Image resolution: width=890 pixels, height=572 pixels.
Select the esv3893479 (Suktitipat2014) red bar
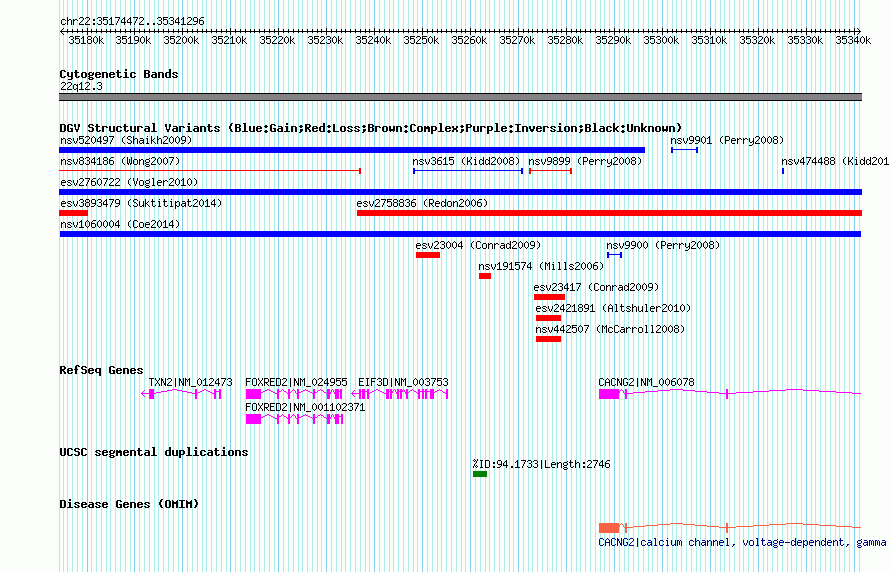[73, 213]
